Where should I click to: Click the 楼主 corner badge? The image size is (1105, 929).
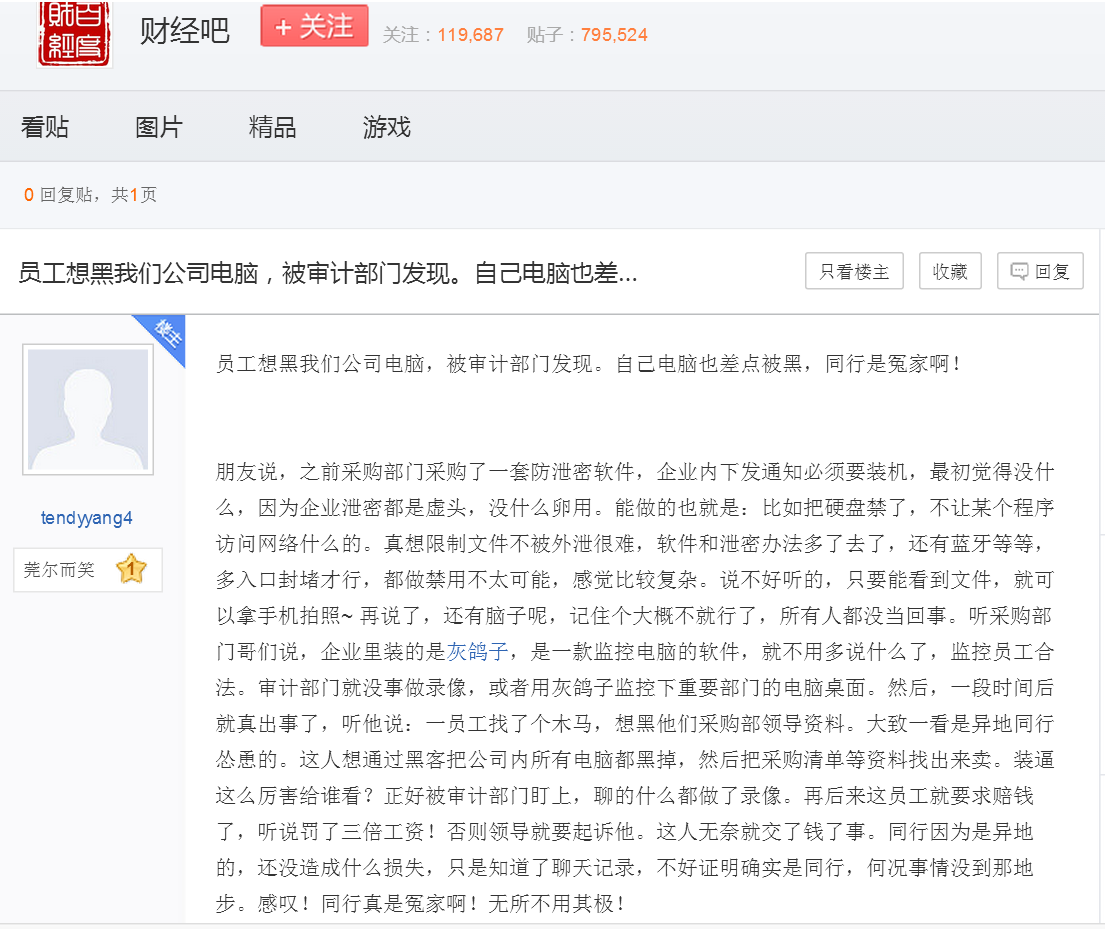[x=166, y=333]
